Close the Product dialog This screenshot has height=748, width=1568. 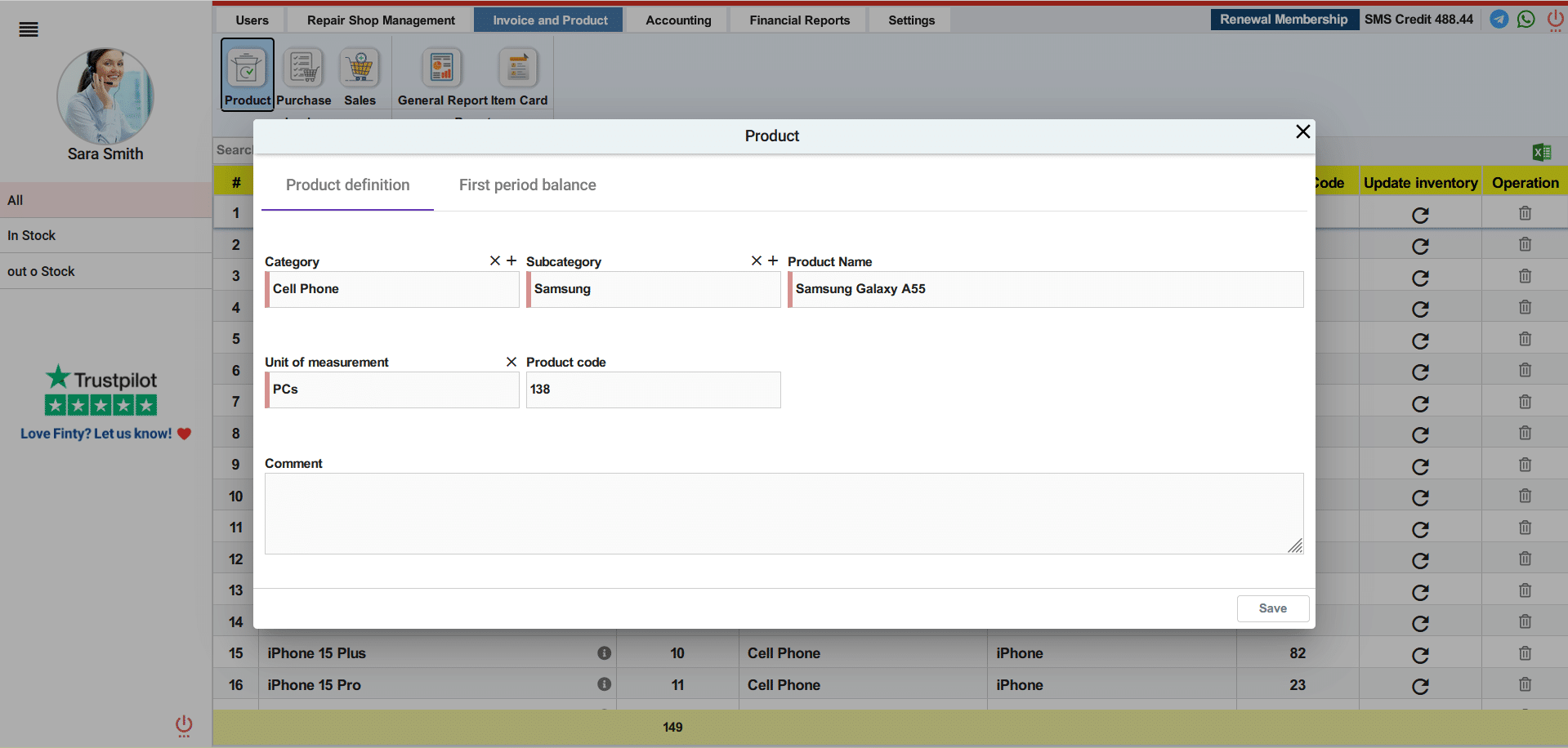click(x=1302, y=131)
